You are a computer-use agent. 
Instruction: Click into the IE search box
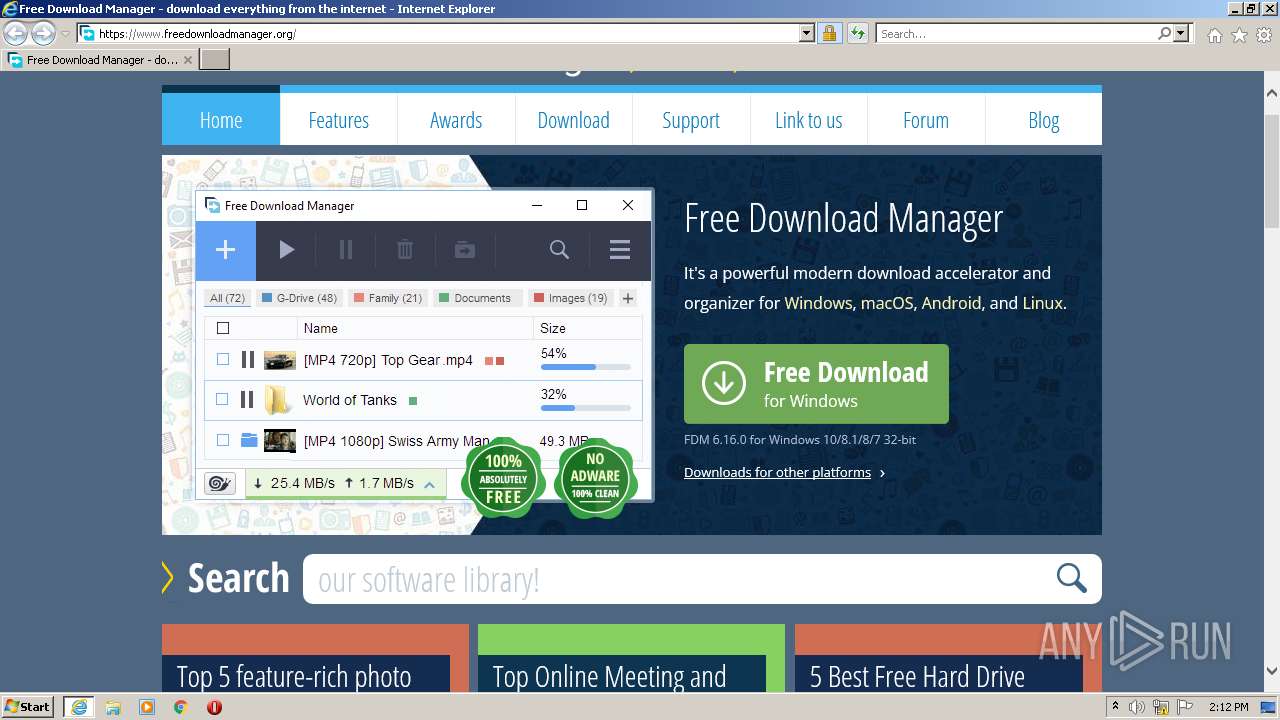pyautogui.click(x=1016, y=34)
